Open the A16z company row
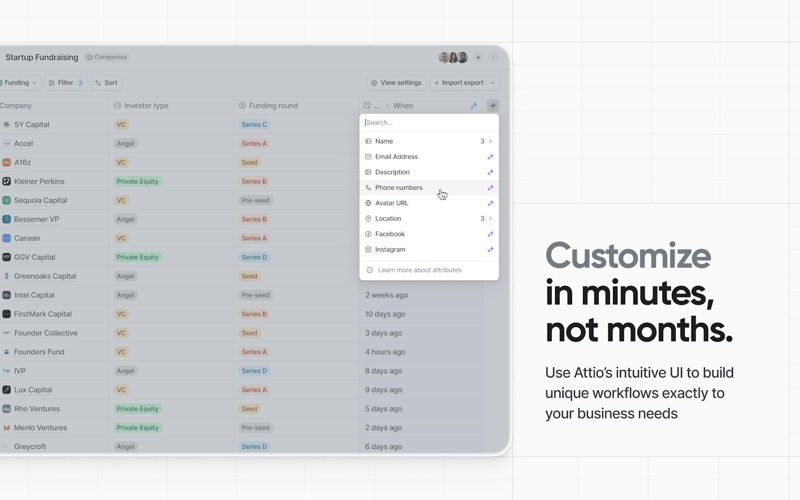The height and width of the screenshot is (500, 800). coord(22,162)
